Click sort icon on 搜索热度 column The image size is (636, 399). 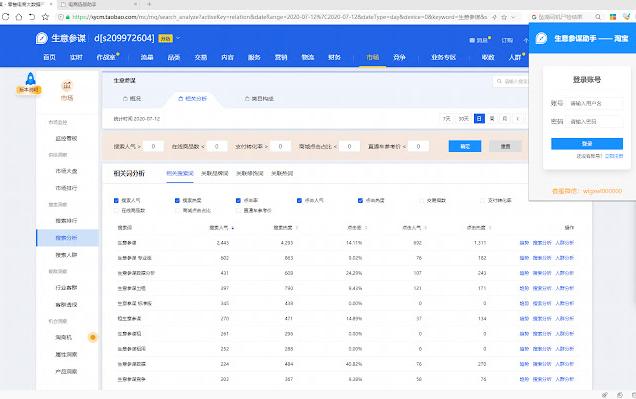click(x=297, y=228)
